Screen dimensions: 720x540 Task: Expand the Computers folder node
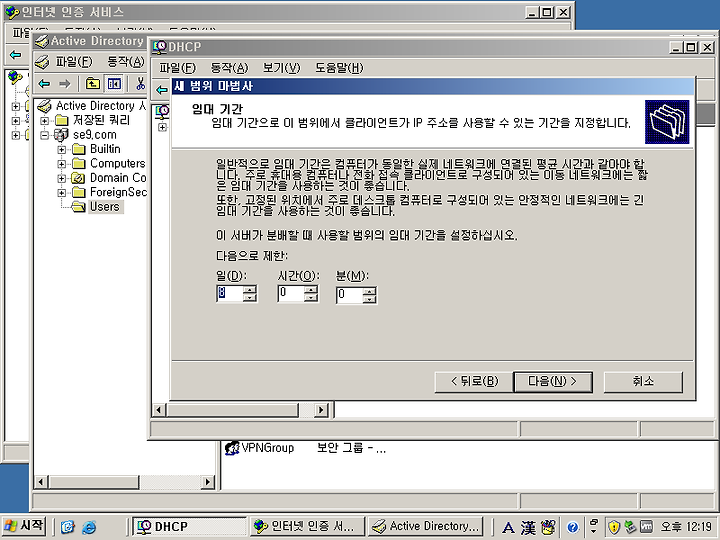(62, 164)
